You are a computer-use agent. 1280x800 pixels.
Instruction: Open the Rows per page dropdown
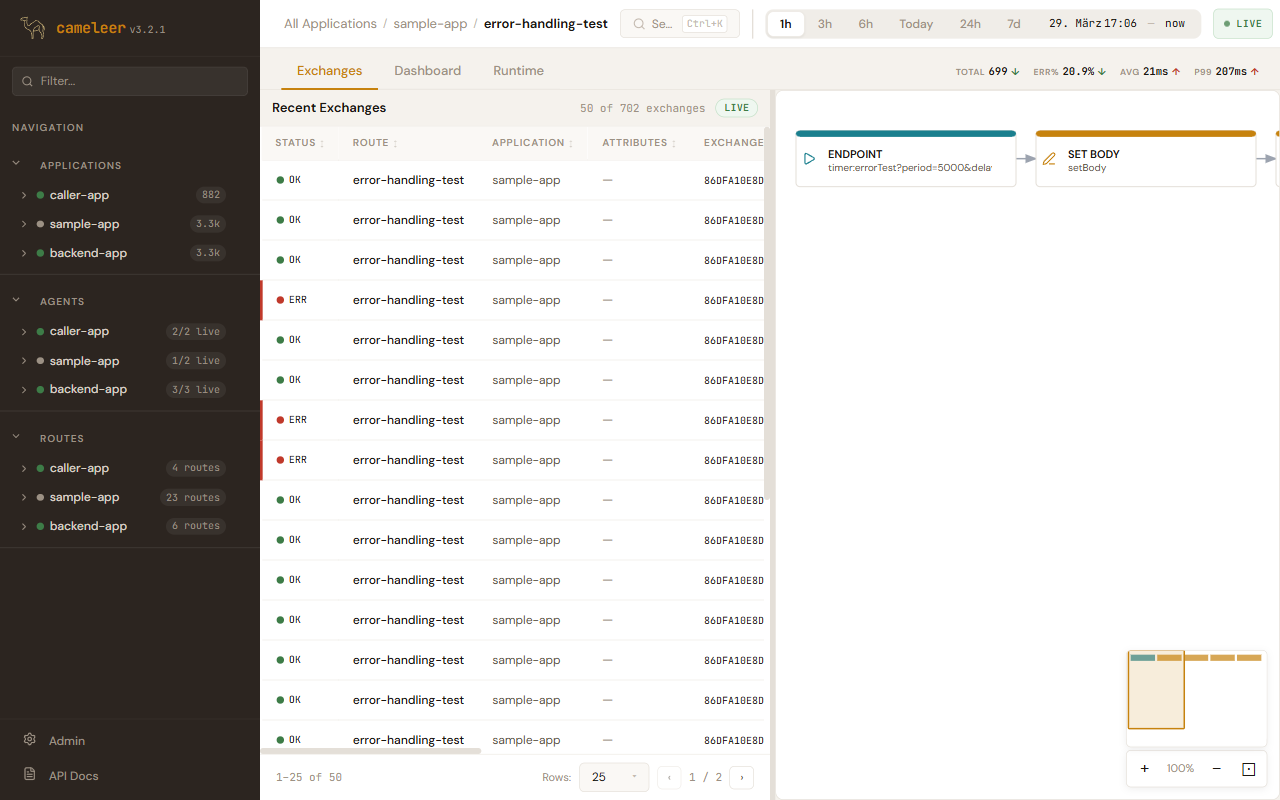pos(613,777)
